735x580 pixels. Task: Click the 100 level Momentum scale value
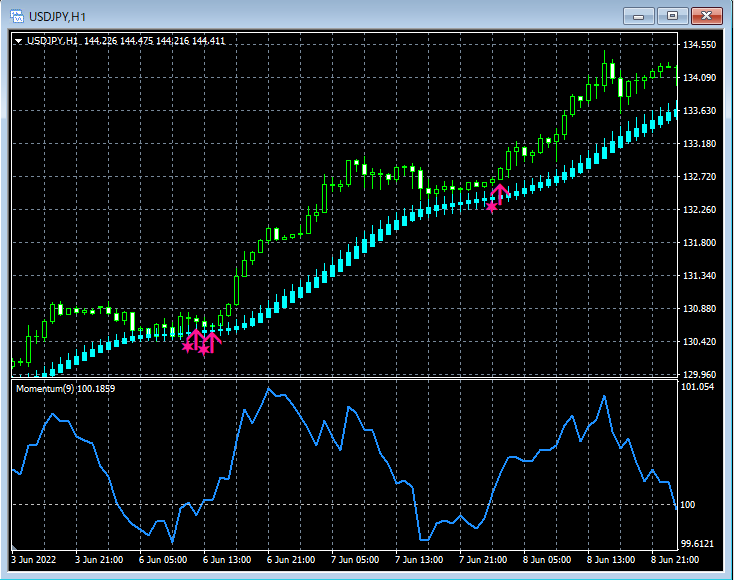click(688, 505)
